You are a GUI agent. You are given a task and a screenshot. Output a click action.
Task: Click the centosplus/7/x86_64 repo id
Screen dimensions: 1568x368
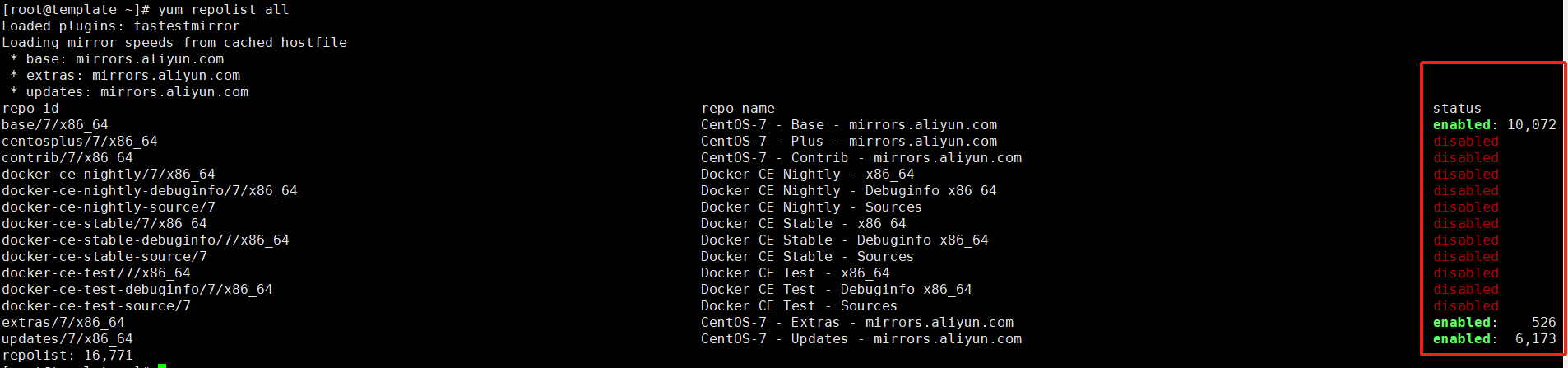click(x=80, y=142)
